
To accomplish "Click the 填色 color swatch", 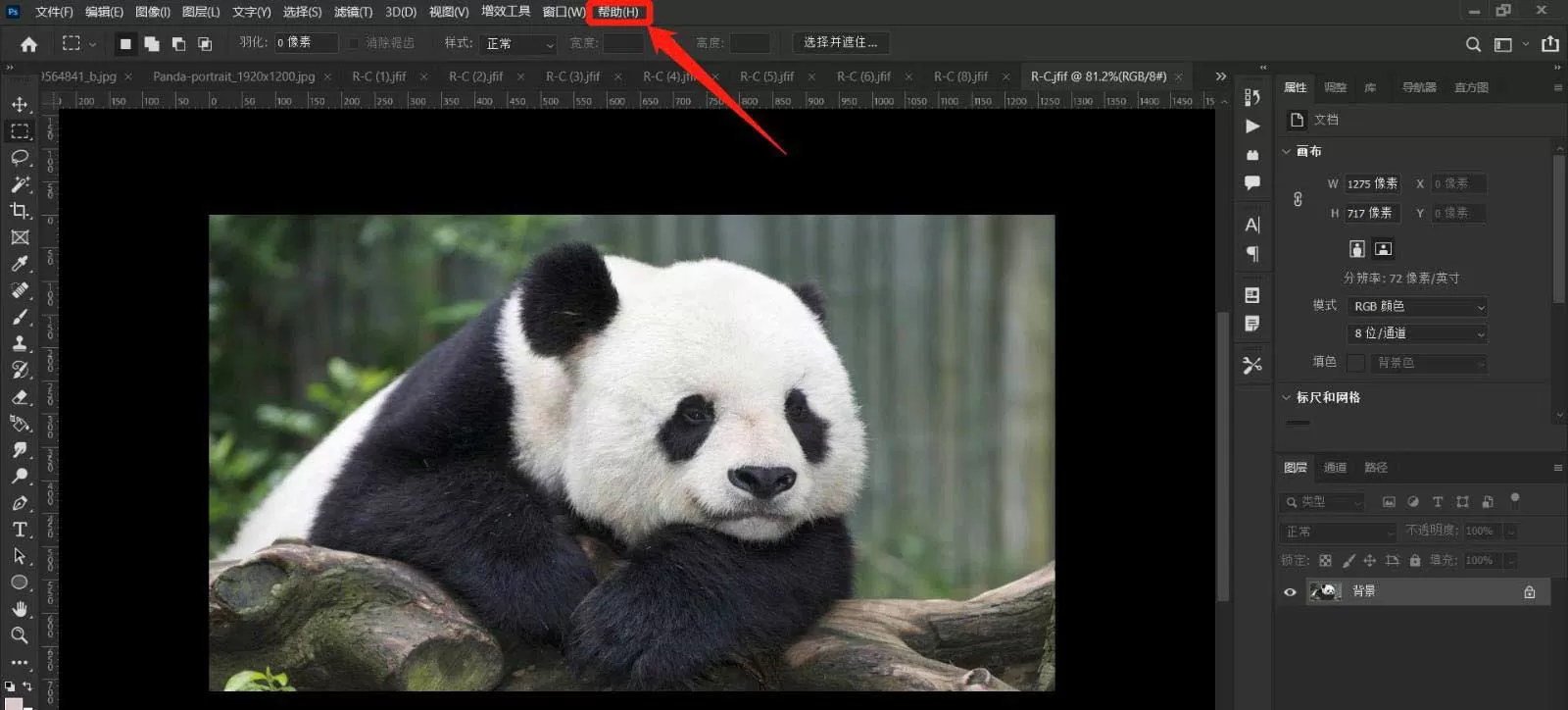I will pyautogui.click(x=1356, y=363).
